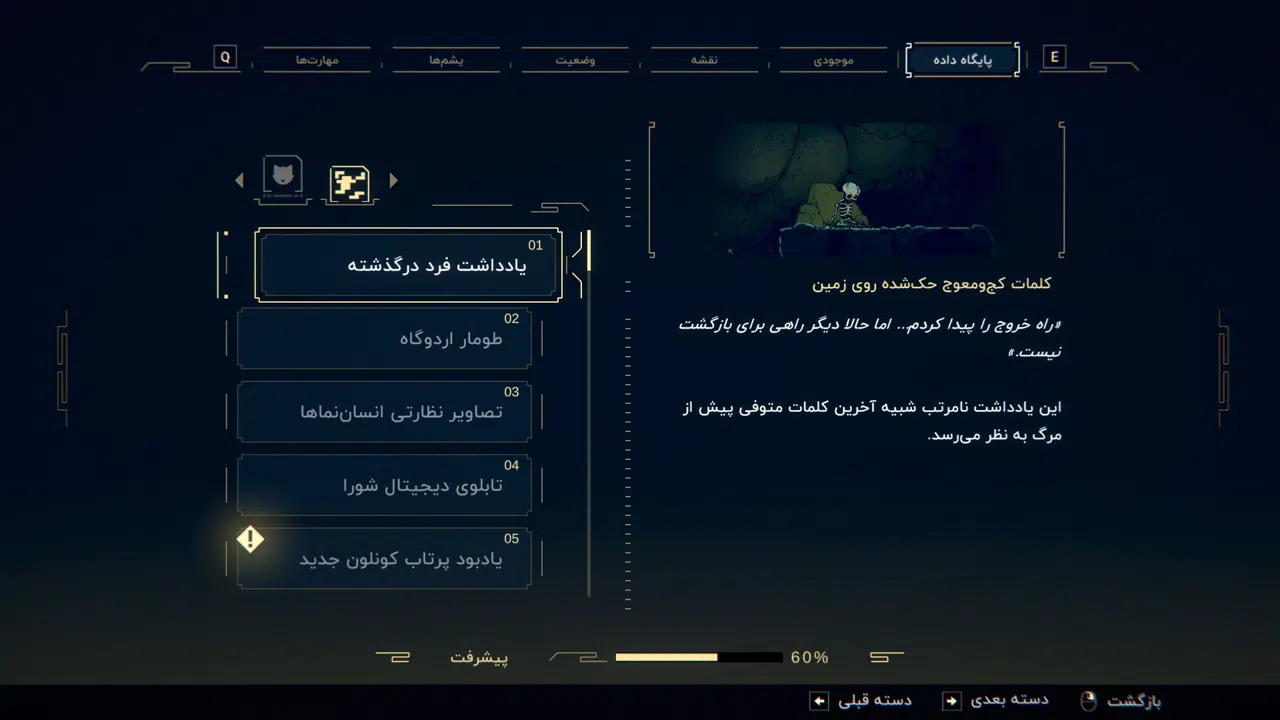The image size is (1280, 720).
Task: Select entry 04 تابلوی دیجیتال شورا
Action: (384, 485)
